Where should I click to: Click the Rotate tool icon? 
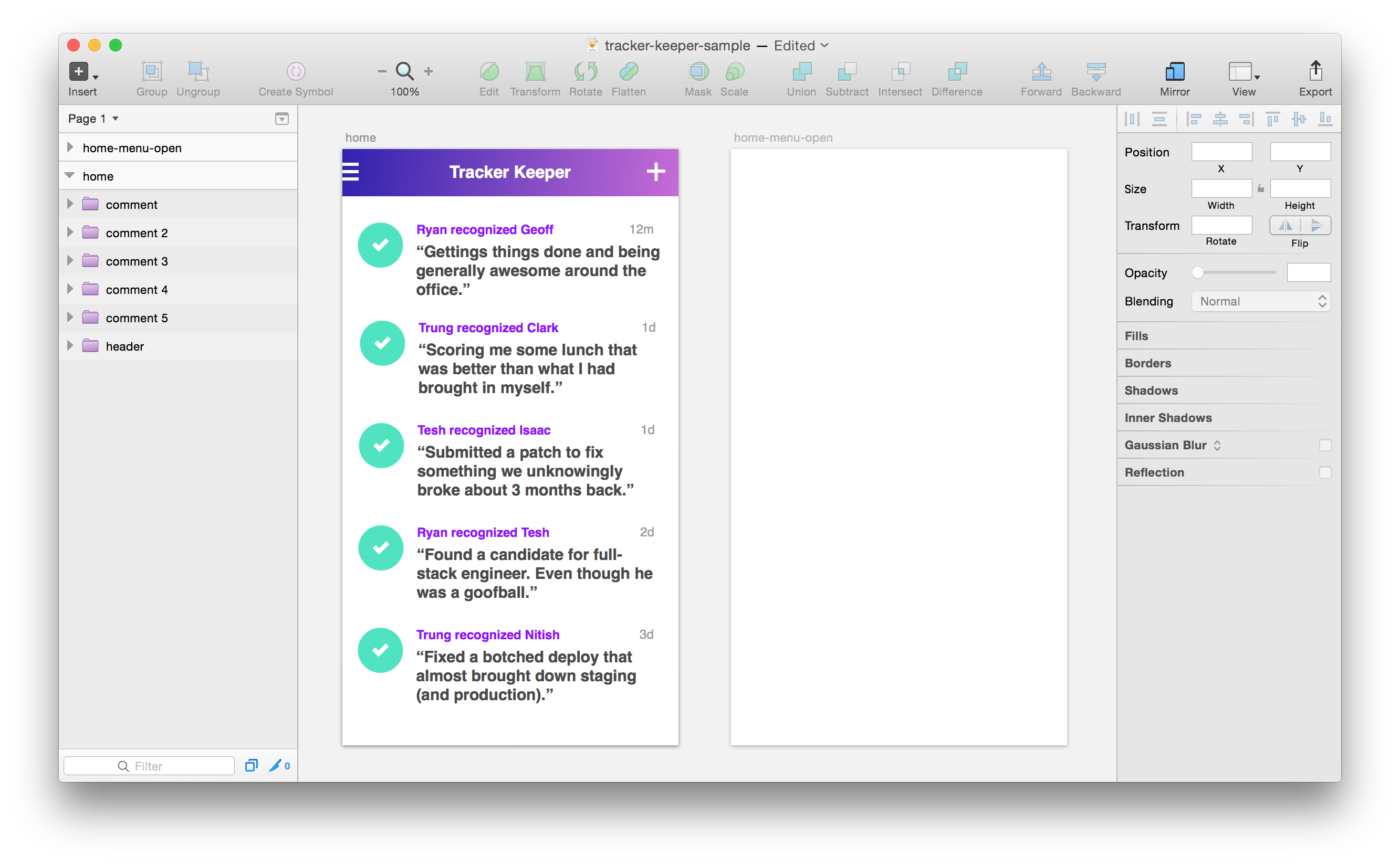pos(585,71)
